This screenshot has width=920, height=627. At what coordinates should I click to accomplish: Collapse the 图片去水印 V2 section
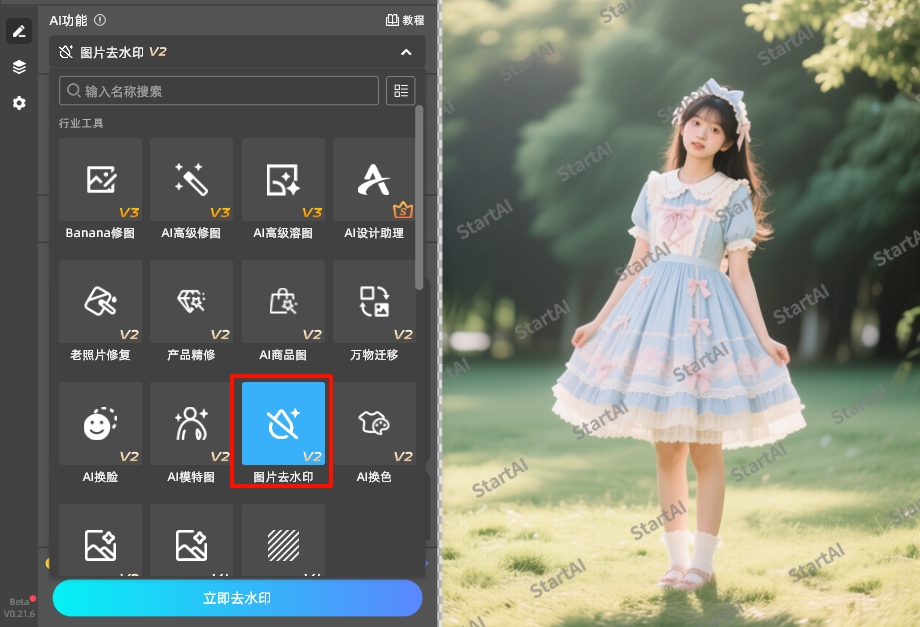tap(406, 53)
